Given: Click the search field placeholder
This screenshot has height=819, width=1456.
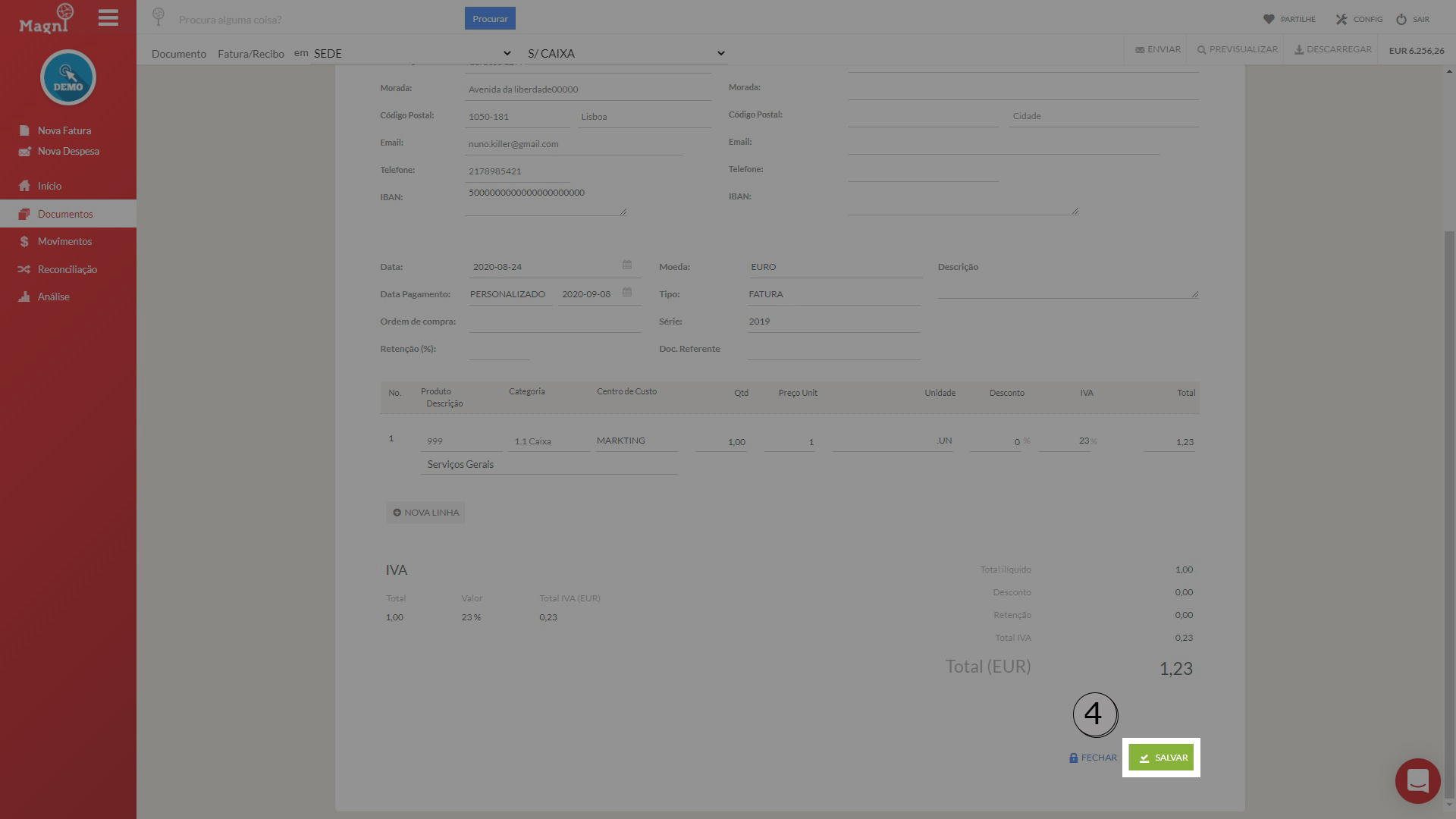Looking at the screenshot, I should tap(230, 20).
